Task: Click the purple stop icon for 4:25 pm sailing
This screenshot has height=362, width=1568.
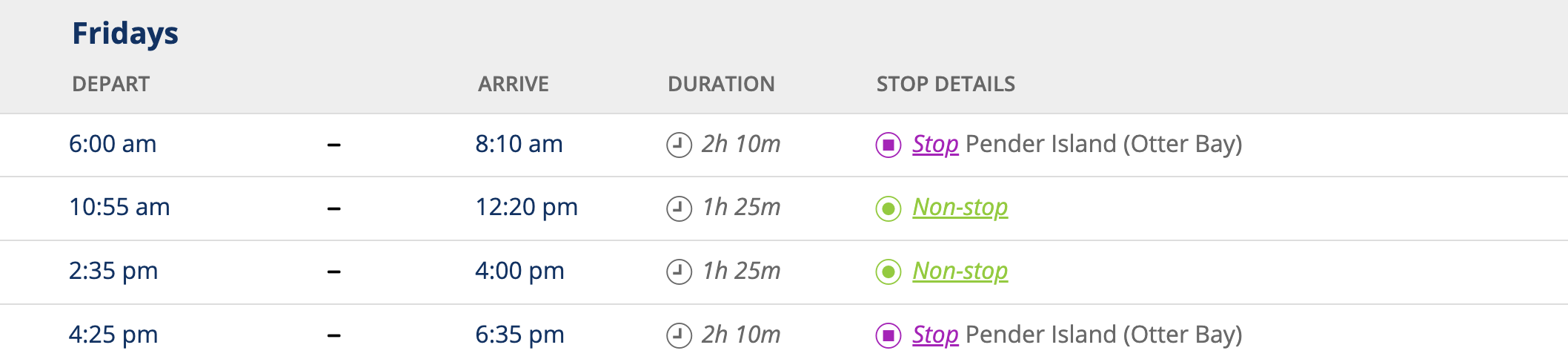Action: 888,335
